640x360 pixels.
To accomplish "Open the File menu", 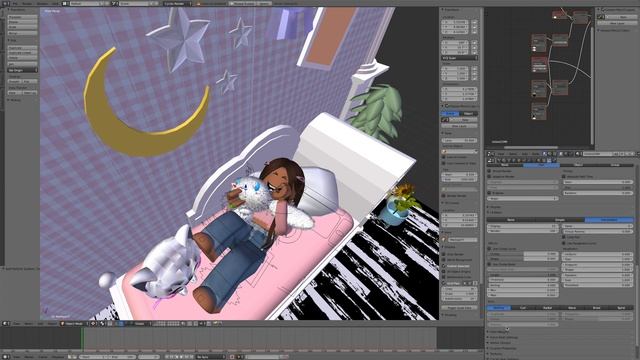I will click(x=15, y=3).
